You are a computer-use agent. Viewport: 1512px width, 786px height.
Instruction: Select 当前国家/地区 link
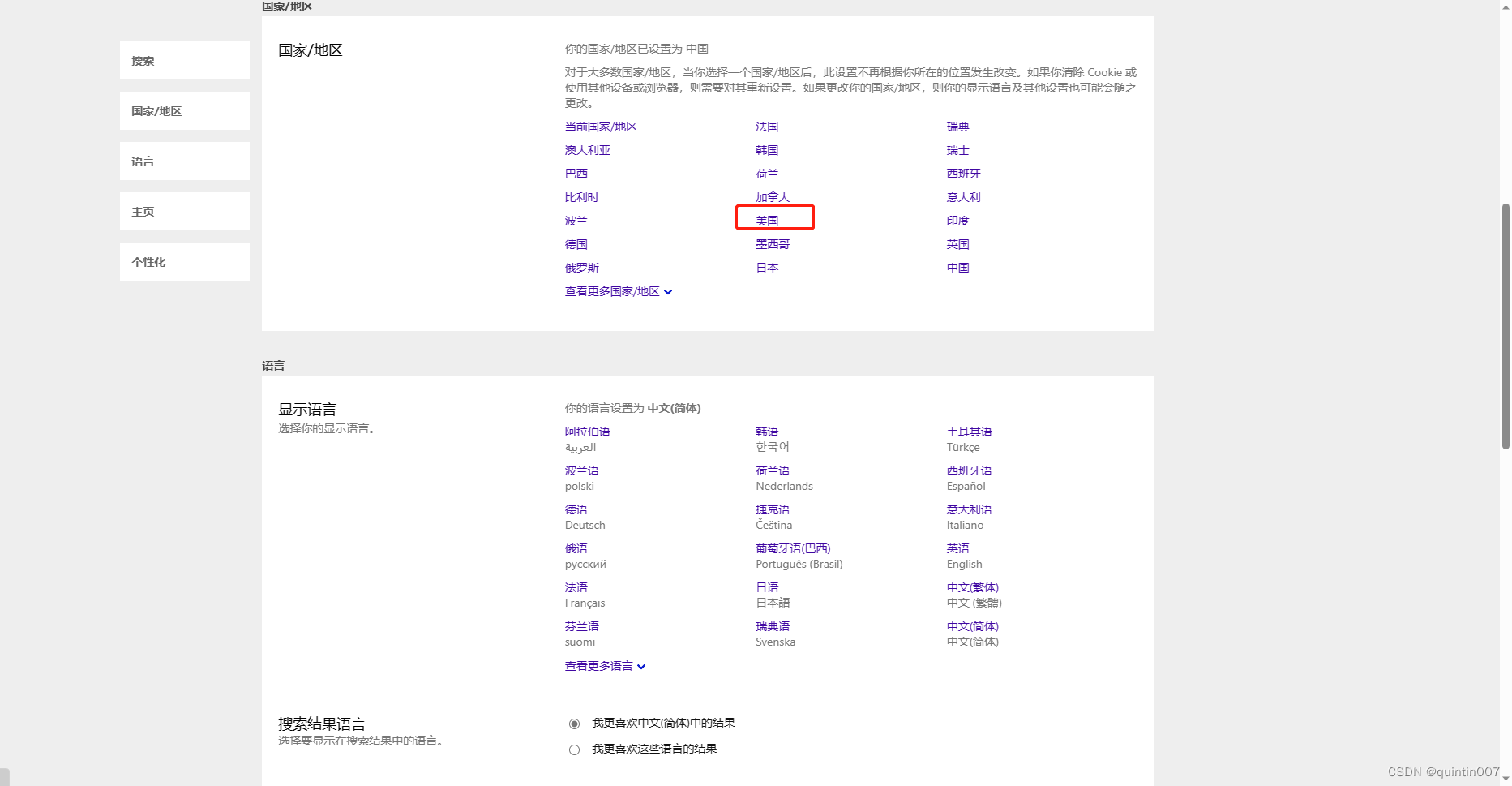601,127
